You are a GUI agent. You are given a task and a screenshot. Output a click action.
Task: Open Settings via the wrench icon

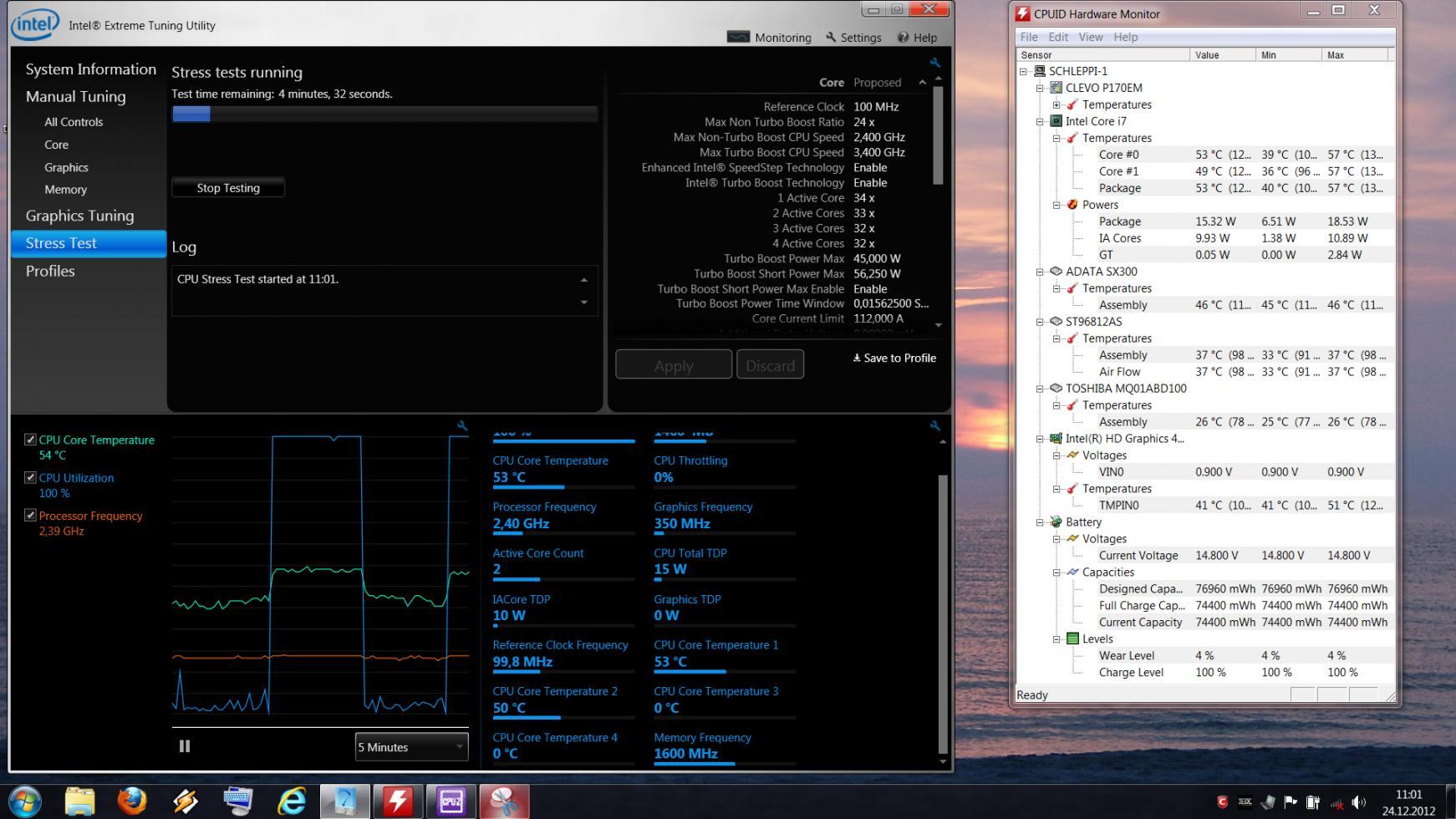[831, 37]
